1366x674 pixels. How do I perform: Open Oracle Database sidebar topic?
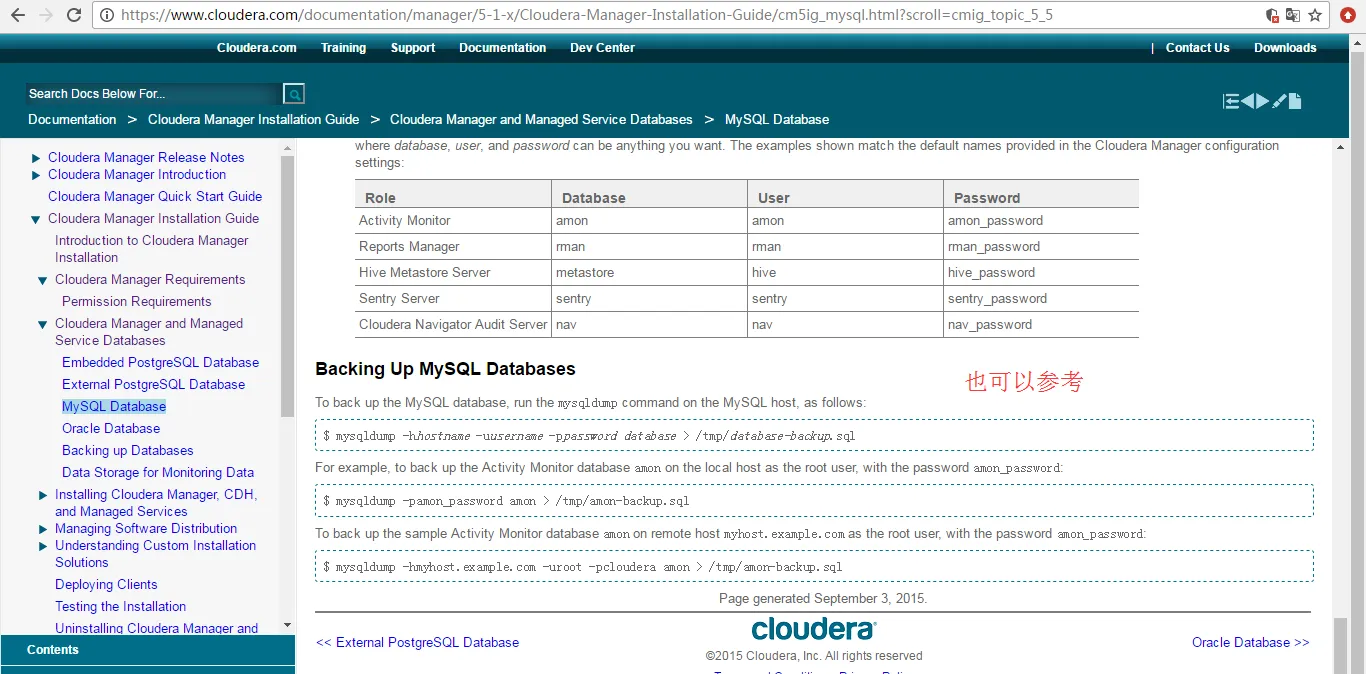[111, 428]
